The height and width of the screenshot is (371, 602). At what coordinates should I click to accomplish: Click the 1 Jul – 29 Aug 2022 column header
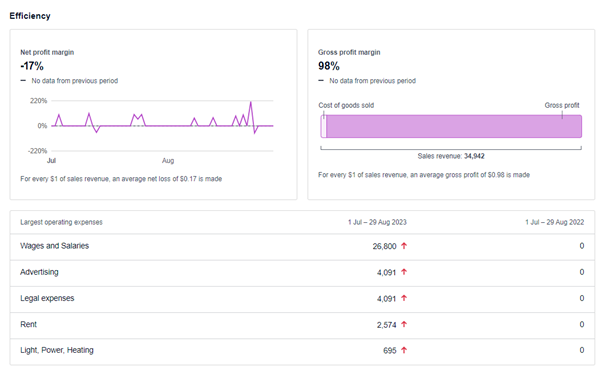554,222
